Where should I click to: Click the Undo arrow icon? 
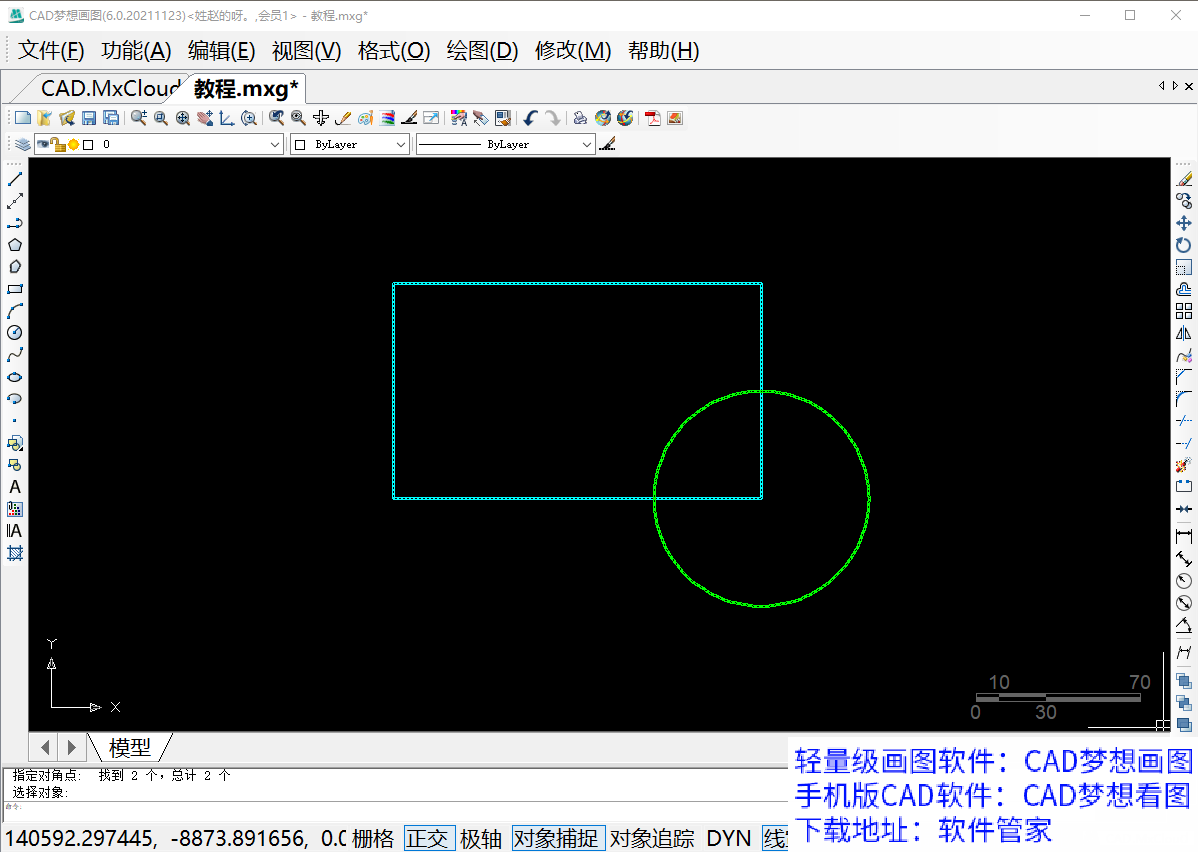530,118
